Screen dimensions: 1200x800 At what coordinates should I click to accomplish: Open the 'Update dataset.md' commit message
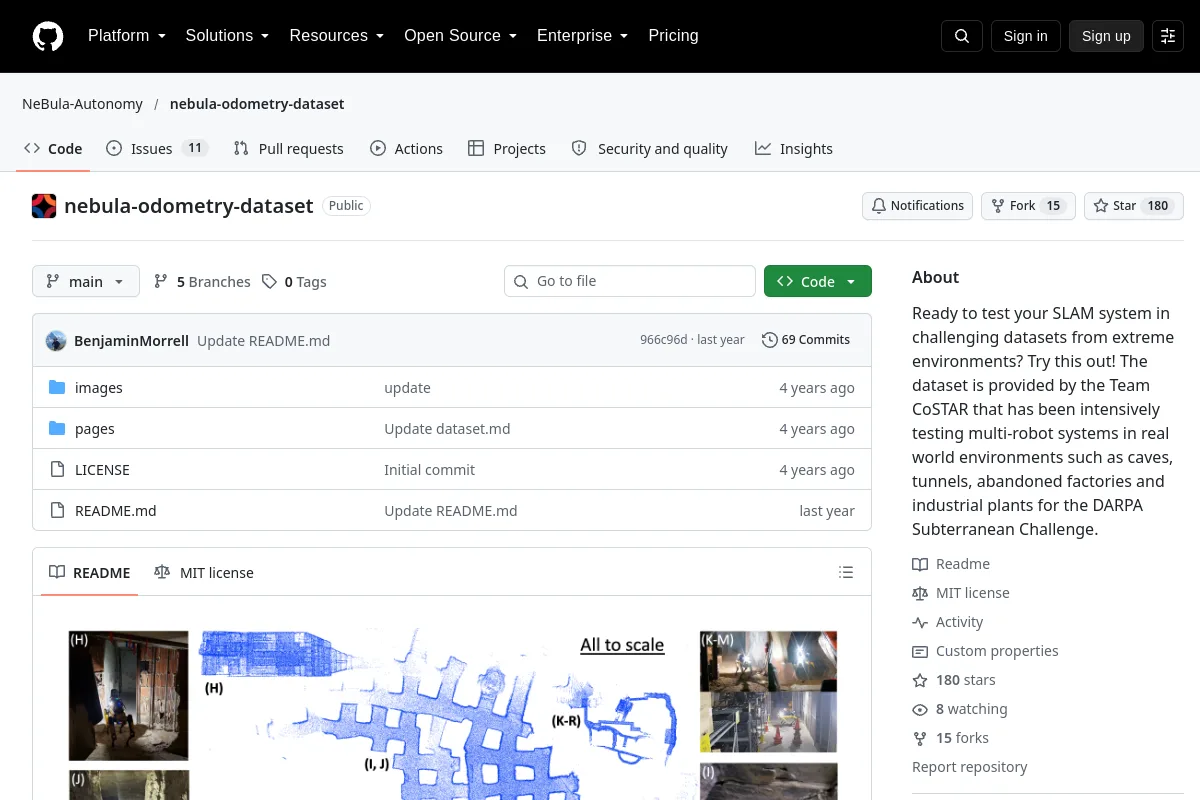(447, 429)
